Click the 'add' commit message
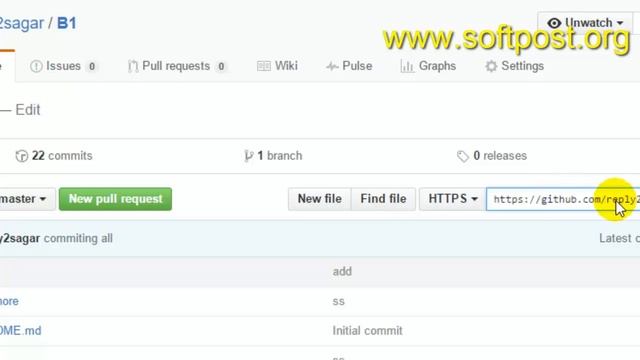This screenshot has height=360, width=640. (342, 271)
